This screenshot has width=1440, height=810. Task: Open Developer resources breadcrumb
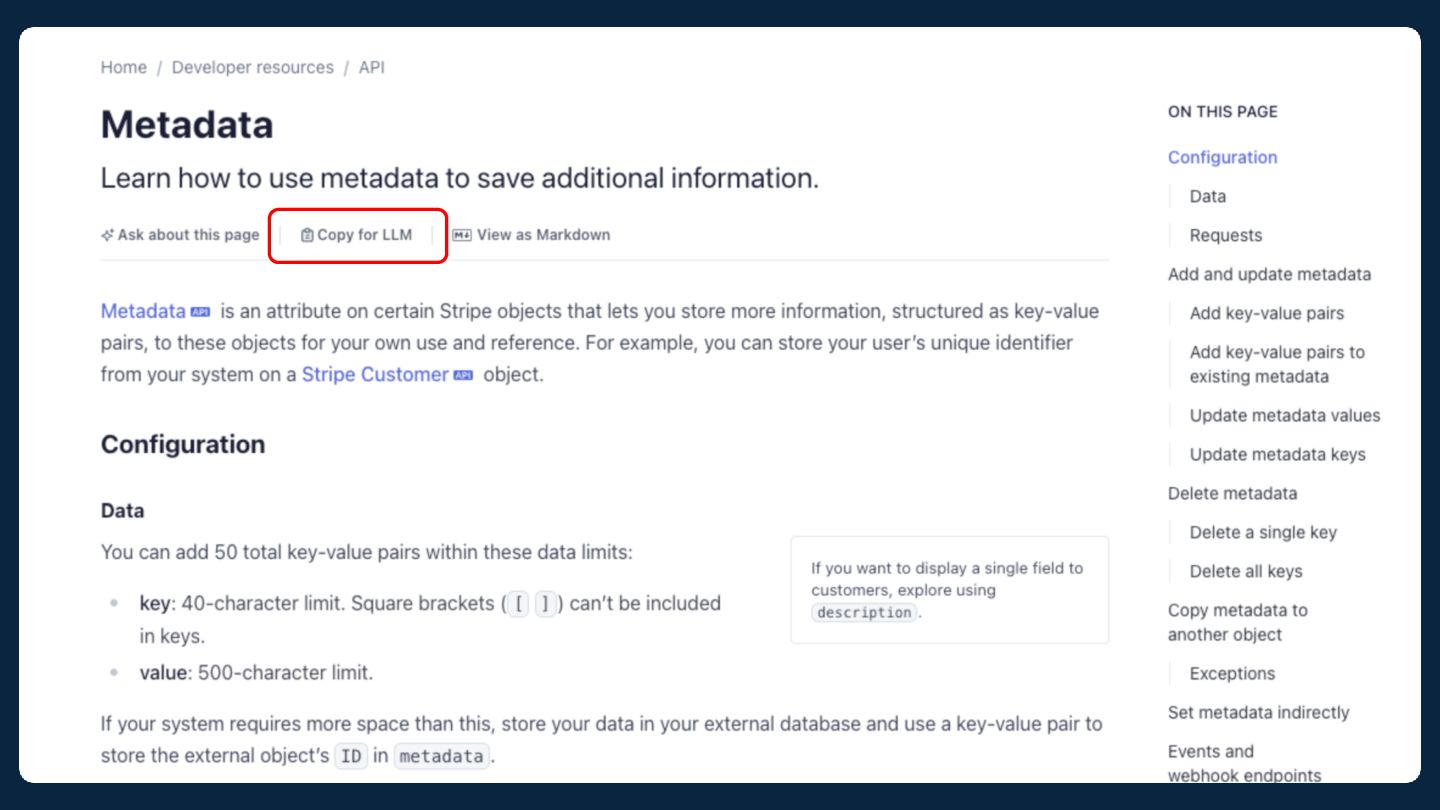[252, 67]
